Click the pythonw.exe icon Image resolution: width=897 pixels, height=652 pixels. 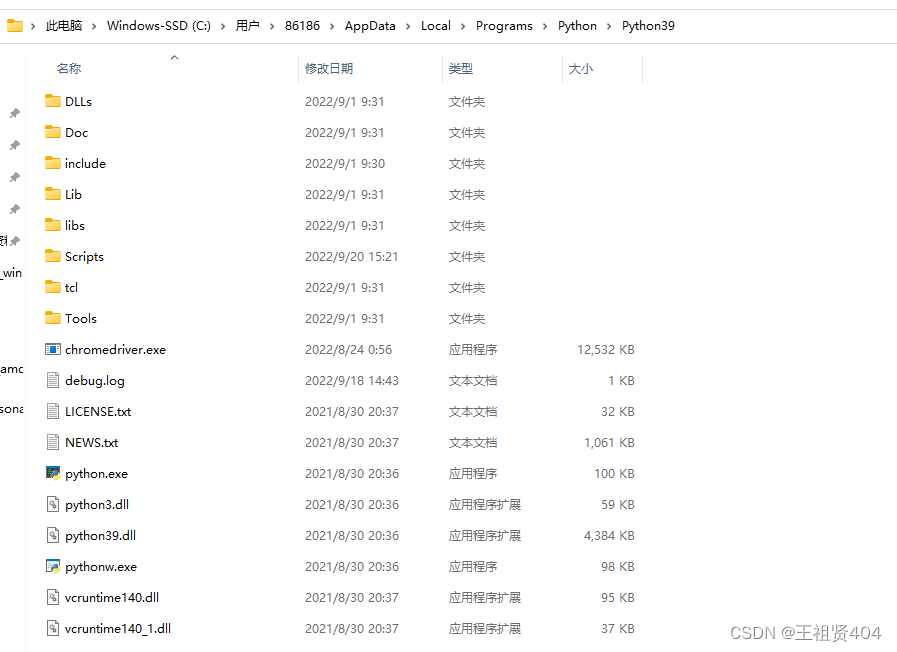pyautogui.click(x=53, y=566)
